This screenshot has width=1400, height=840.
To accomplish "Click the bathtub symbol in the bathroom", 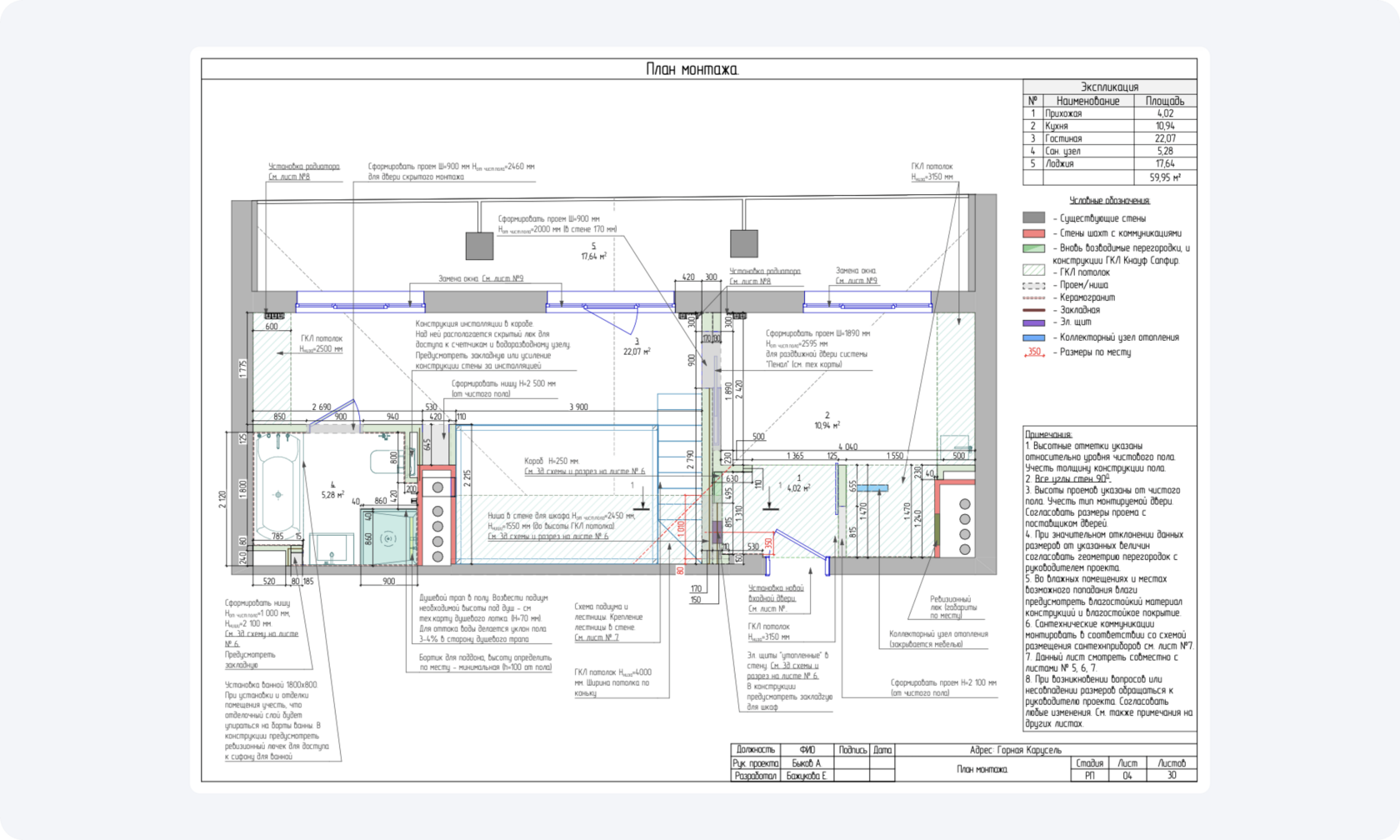I will pyautogui.click(x=277, y=492).
